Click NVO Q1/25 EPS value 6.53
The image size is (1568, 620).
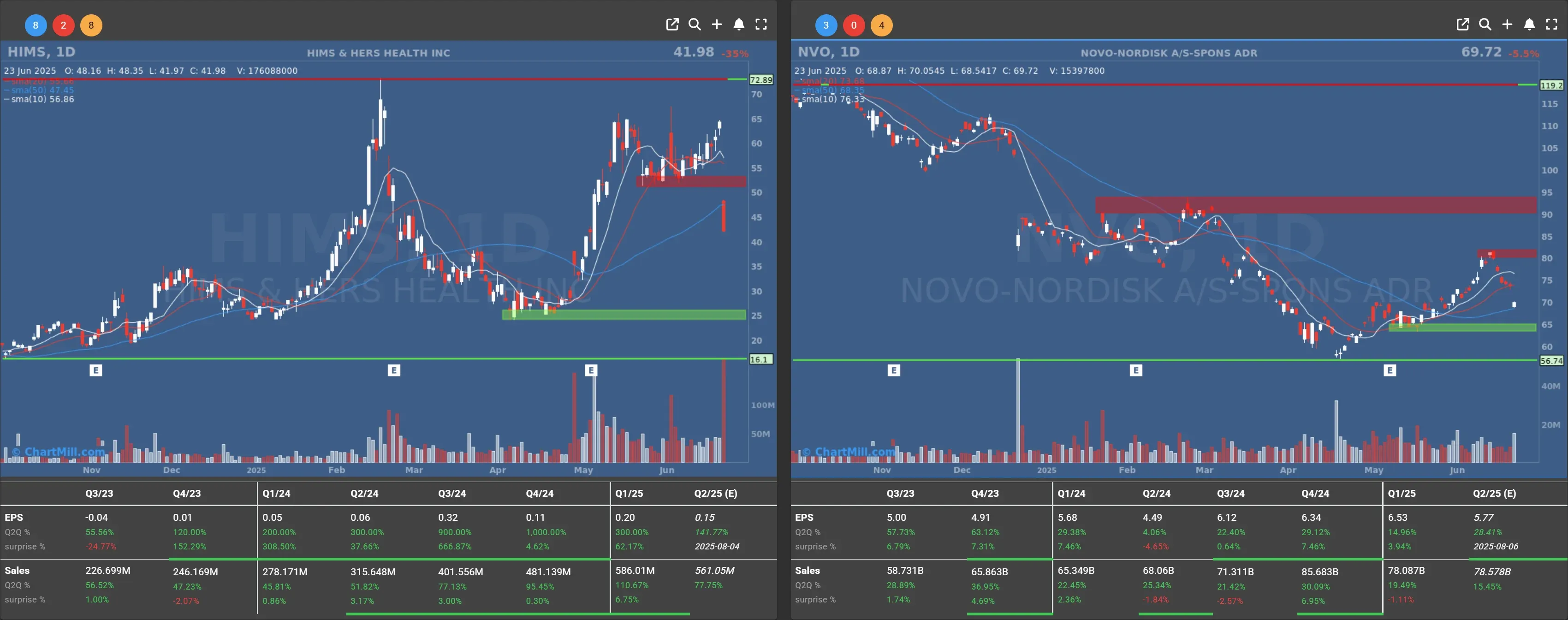tap(1397, 517)
